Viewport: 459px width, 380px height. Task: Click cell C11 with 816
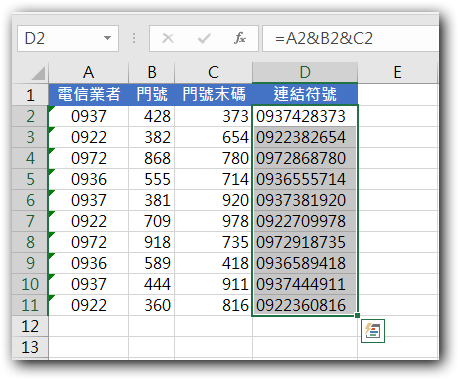213,305
